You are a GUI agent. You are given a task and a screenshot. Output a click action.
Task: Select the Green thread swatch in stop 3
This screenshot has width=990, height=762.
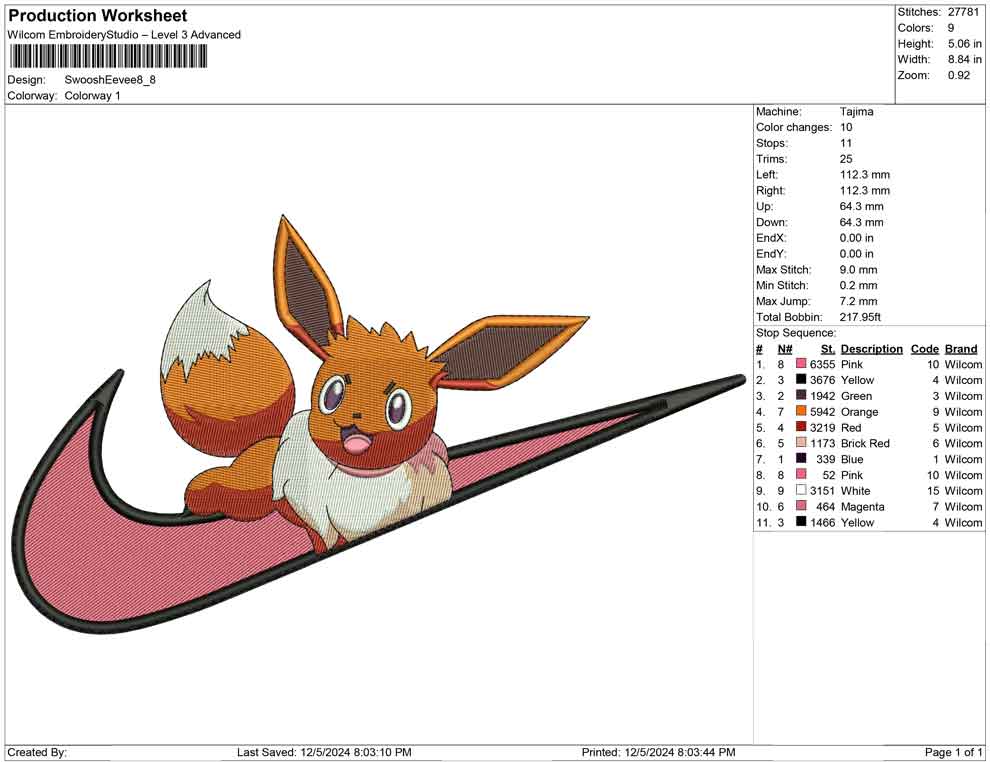[801, 396]
